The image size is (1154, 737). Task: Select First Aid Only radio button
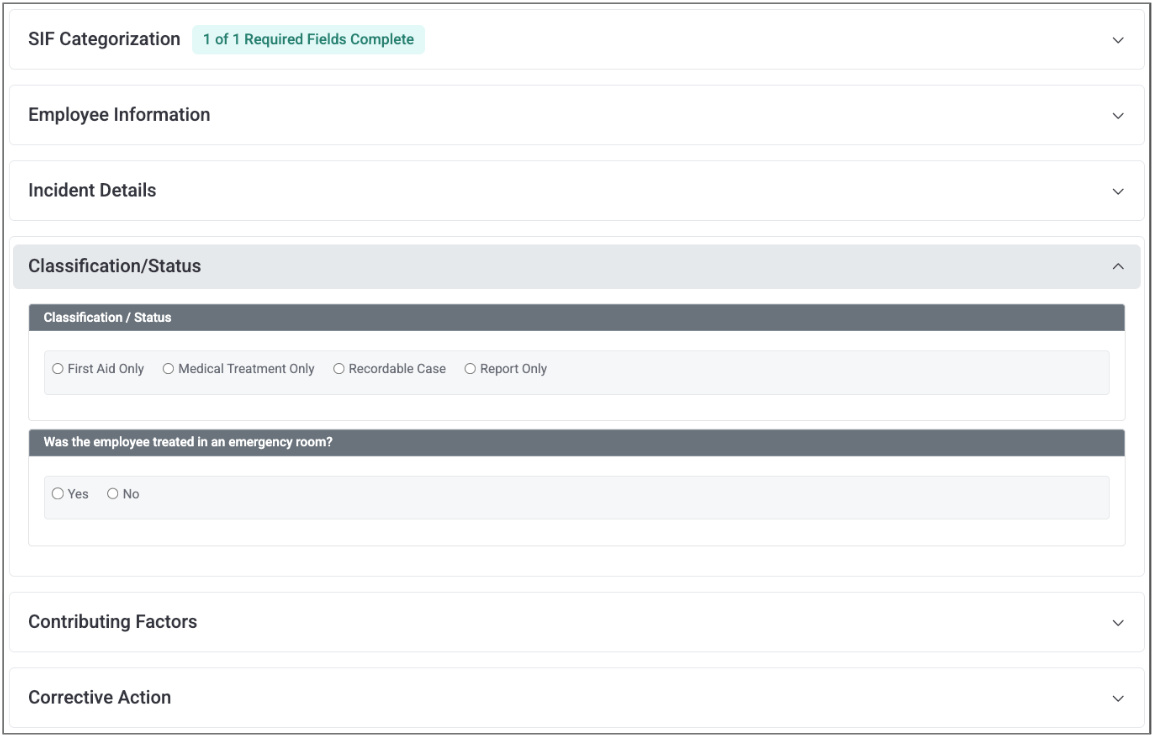click(58, 369)
